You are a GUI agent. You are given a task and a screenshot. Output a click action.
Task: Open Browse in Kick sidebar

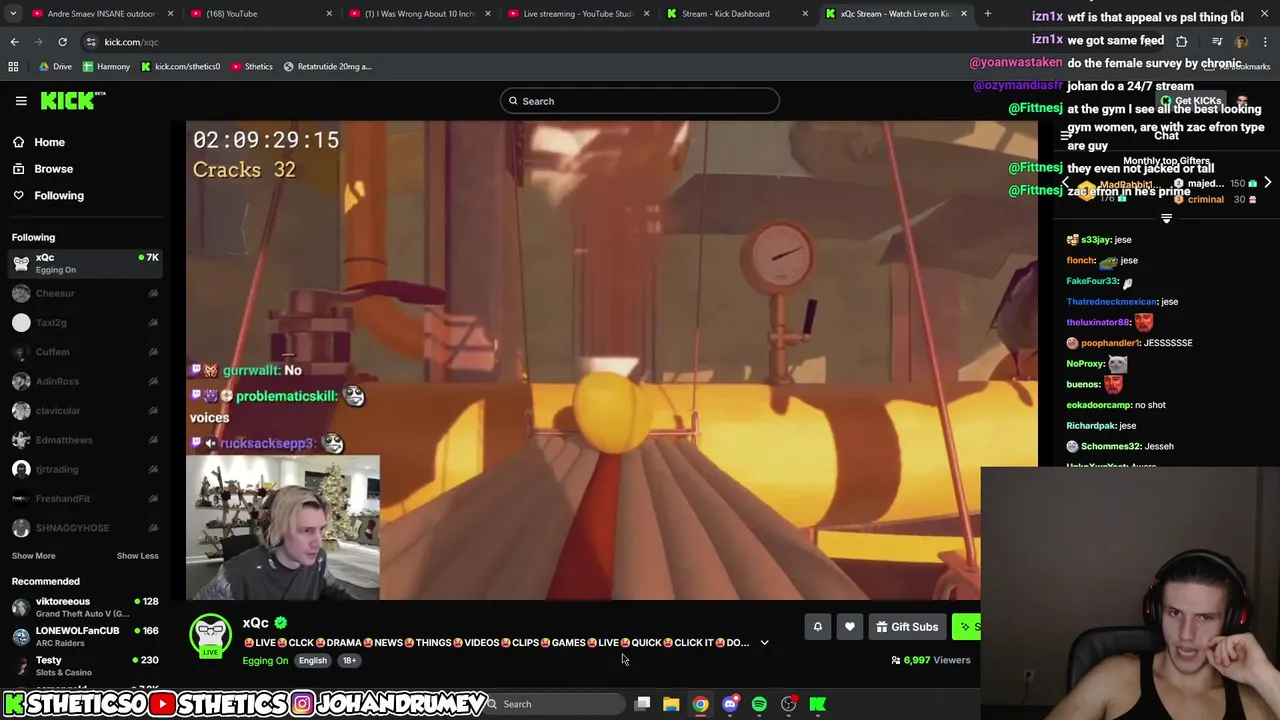[53, 169]
